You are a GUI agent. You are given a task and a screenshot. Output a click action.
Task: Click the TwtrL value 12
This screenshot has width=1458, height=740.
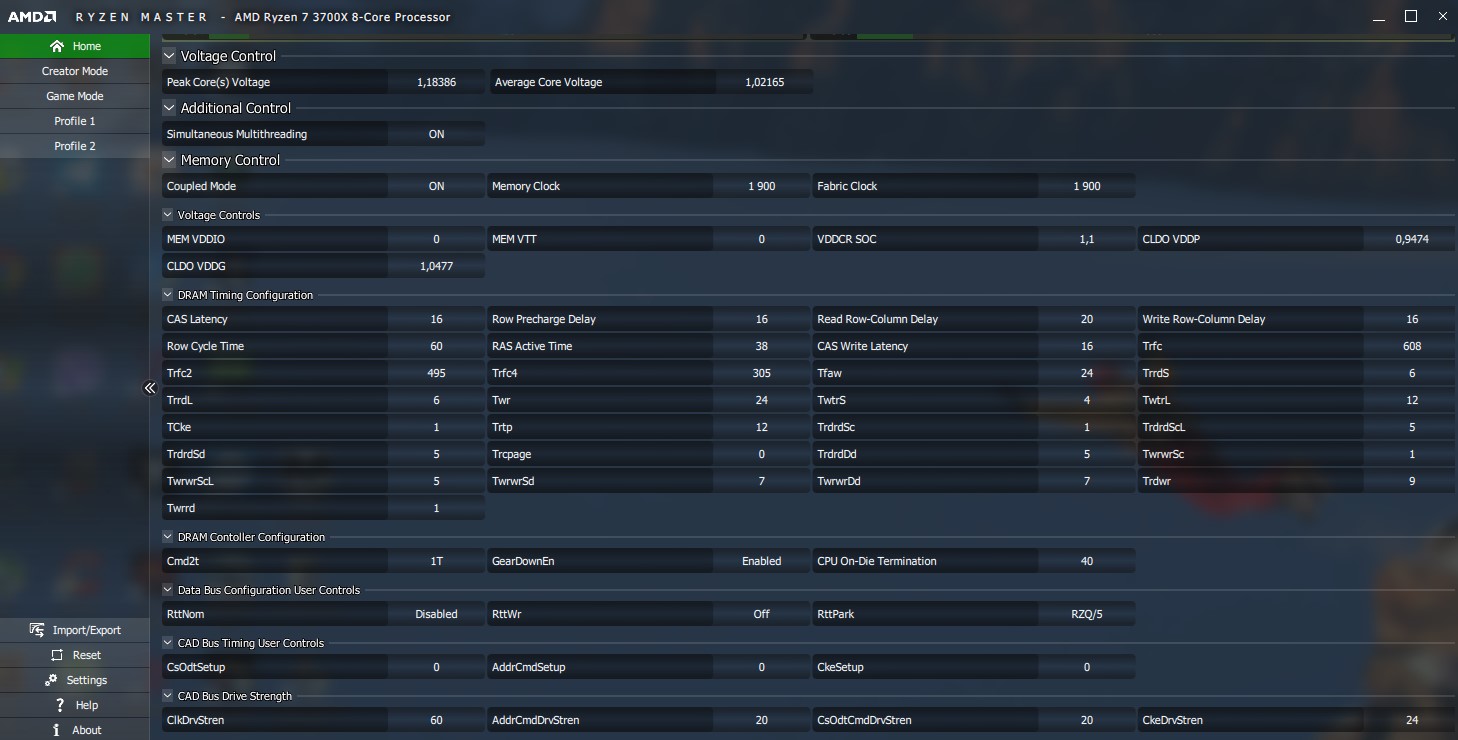(1411, 400)
